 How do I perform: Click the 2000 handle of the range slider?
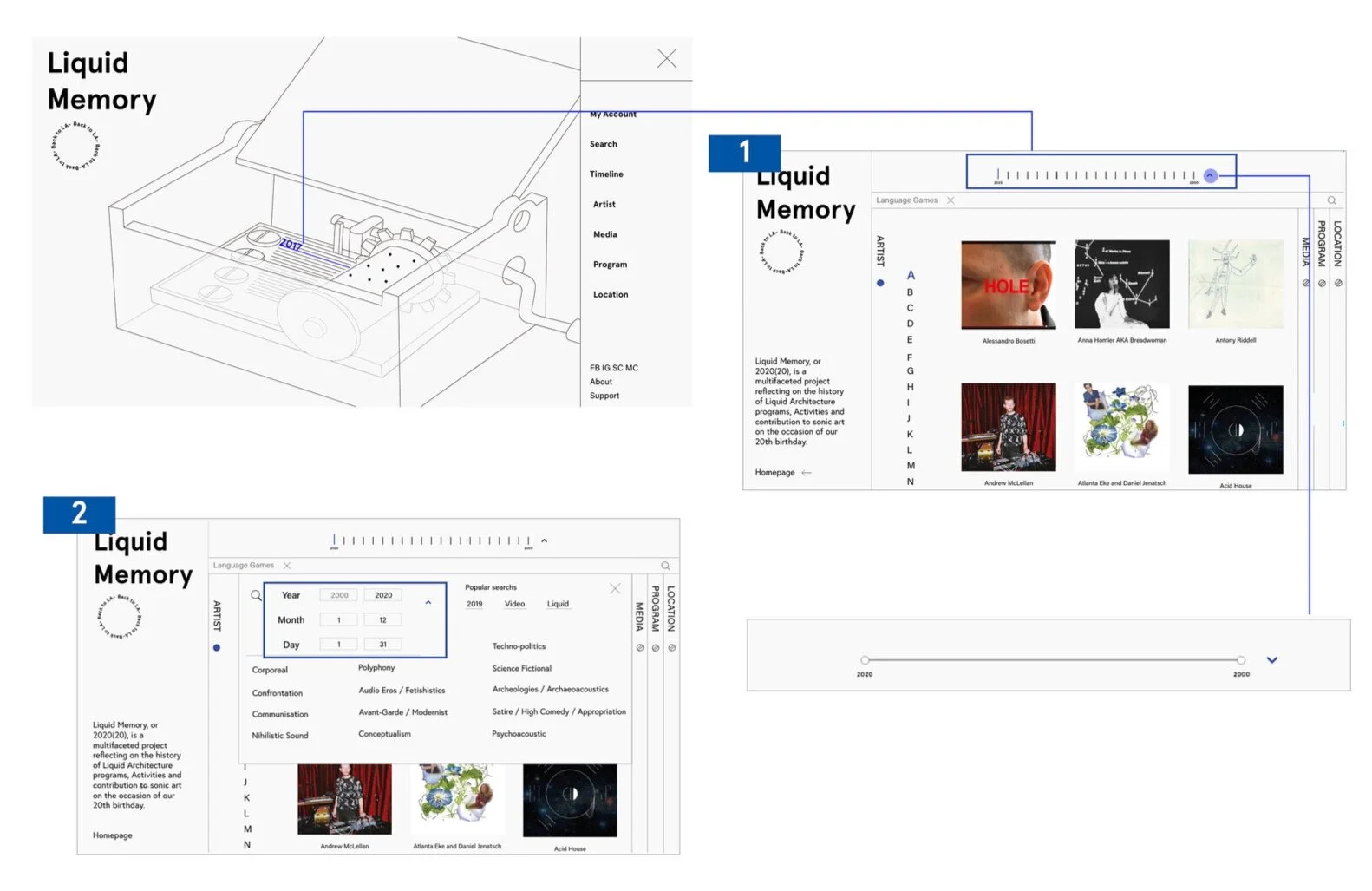coord(1241,661)
